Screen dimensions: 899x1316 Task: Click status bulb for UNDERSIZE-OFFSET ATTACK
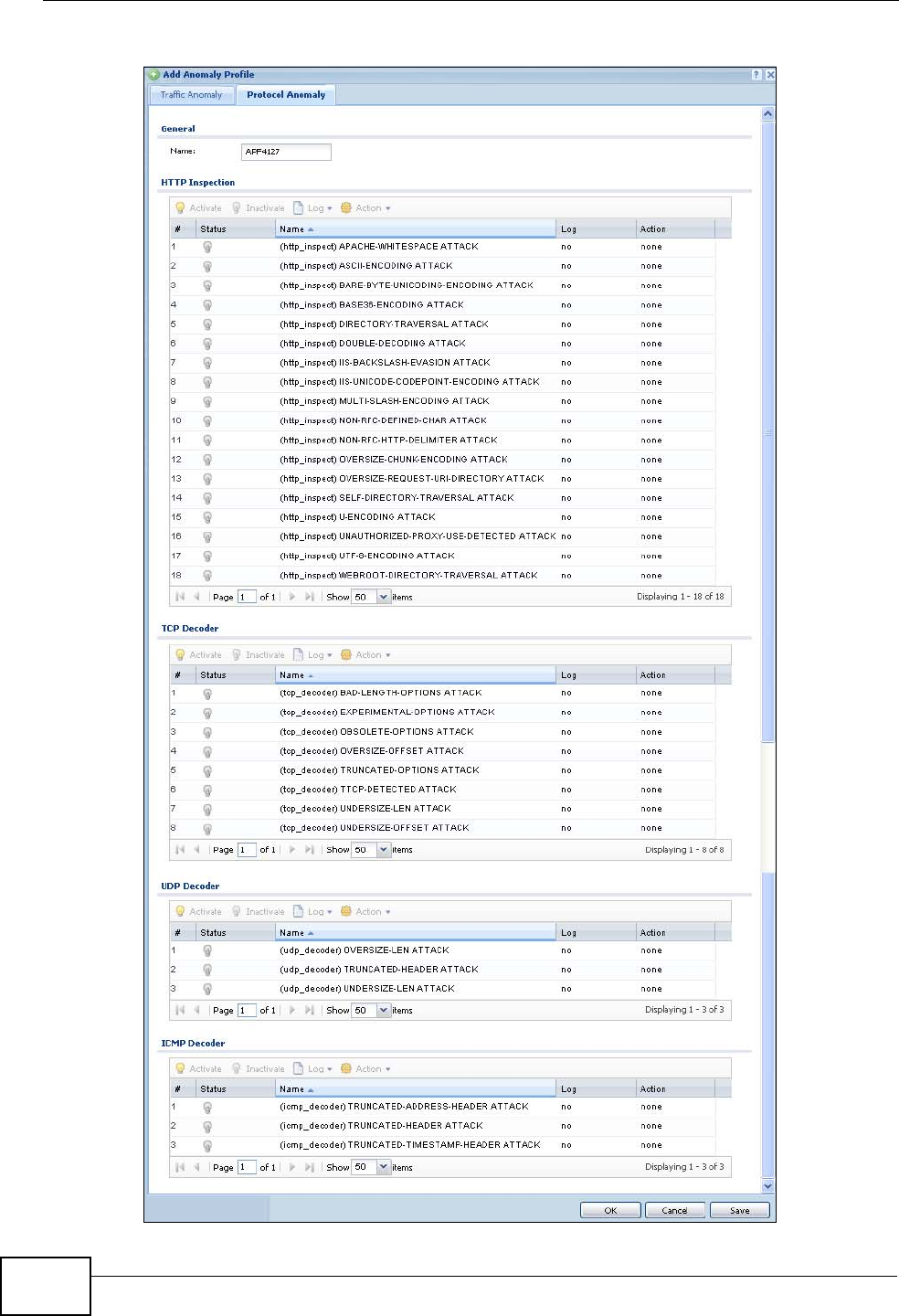[x=207, y=828]
